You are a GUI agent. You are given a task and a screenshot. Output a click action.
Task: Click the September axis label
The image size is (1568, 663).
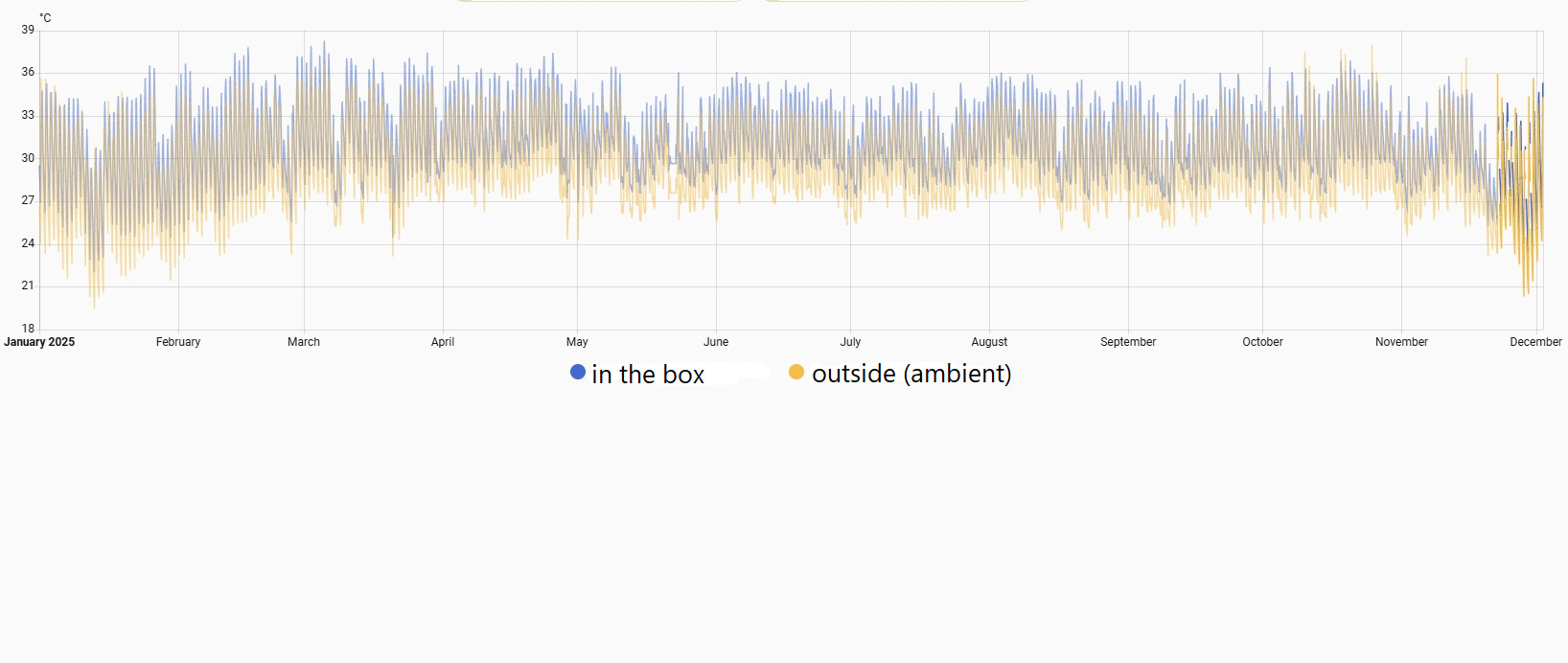pos(1128,342)
